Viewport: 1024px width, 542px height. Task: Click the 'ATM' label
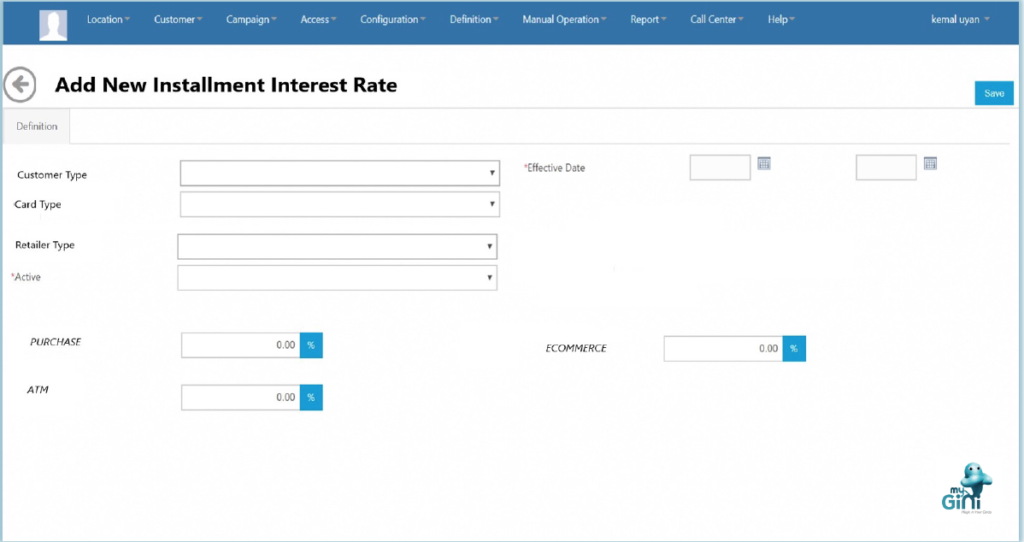pos(38,390)
